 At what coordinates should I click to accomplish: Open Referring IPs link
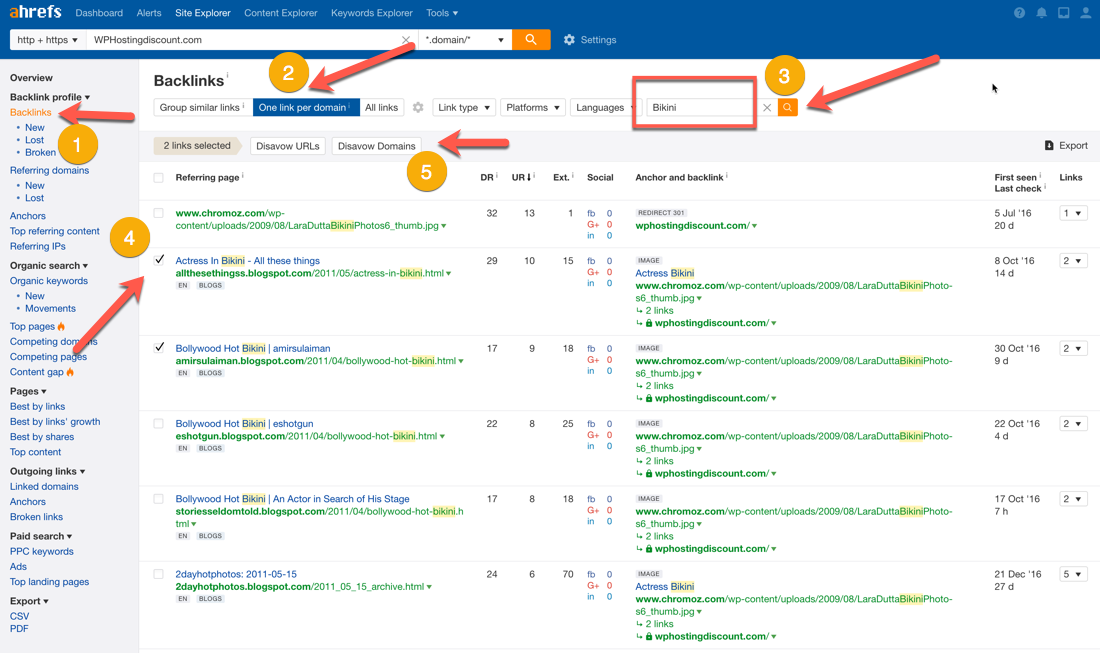point(38,246)
